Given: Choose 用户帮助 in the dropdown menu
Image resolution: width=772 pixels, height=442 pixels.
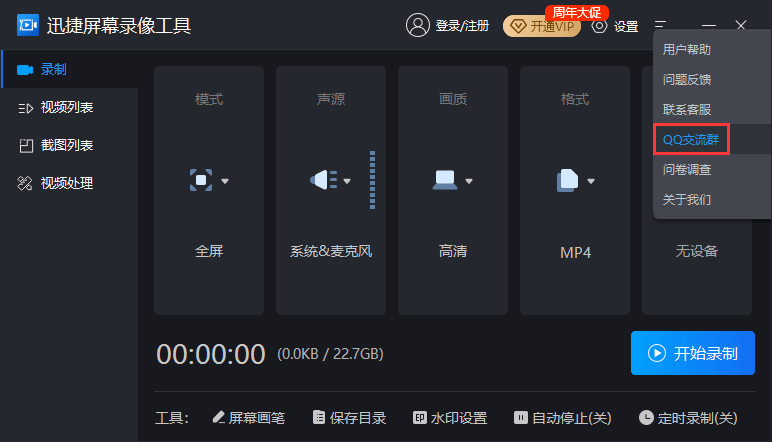Looking at the screenshot, I should 687,49.
